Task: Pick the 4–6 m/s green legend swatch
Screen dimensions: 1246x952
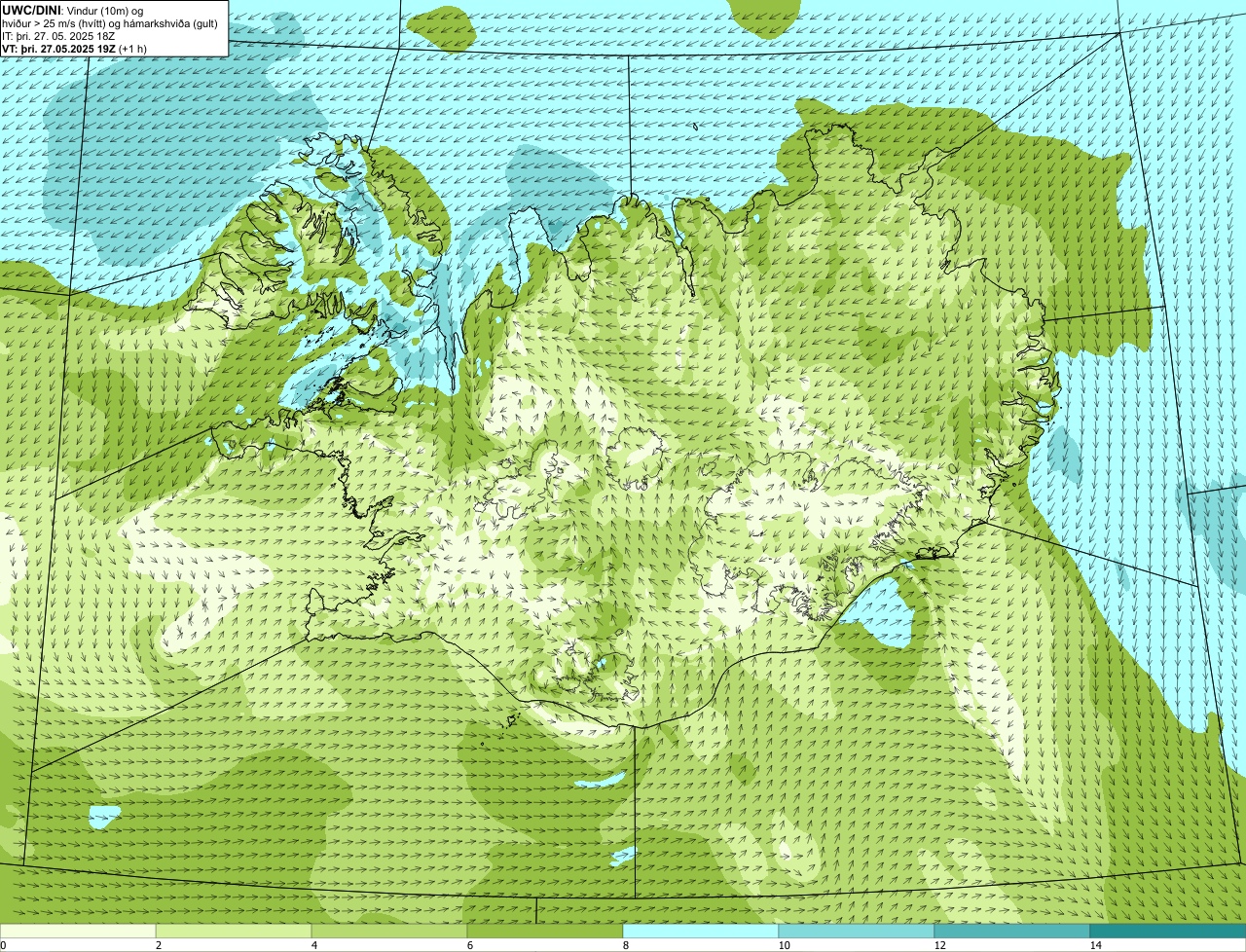Action: coord(389,931)
